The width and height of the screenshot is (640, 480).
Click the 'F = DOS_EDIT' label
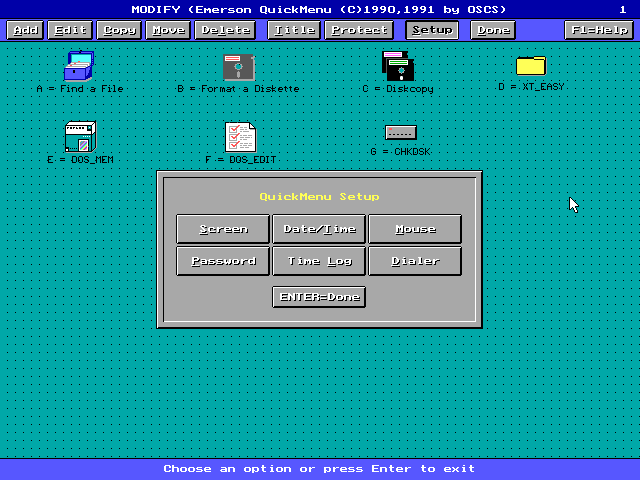coord(241,160)
